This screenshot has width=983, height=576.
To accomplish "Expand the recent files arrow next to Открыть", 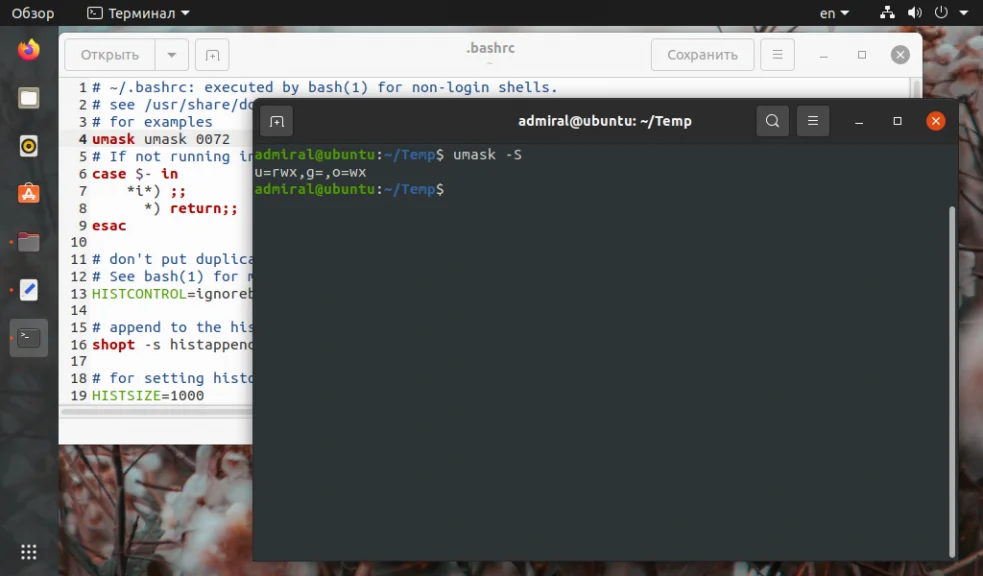I will [x=171, y=55].
